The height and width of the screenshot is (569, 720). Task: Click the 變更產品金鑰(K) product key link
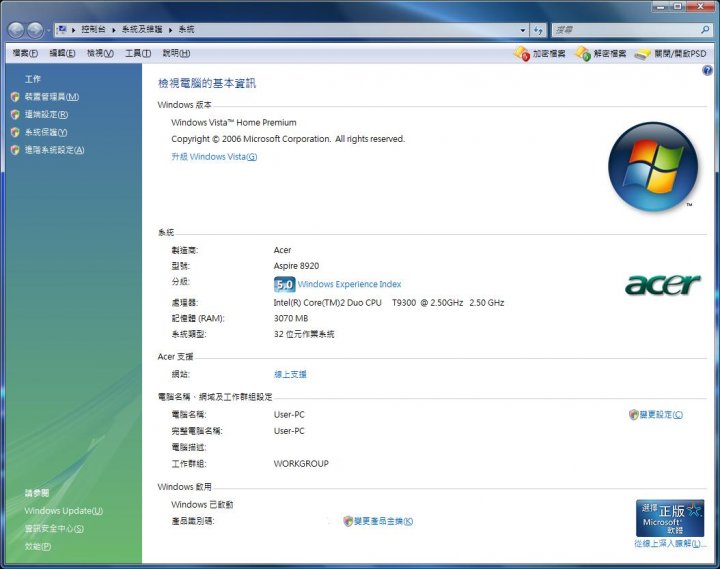383,521
